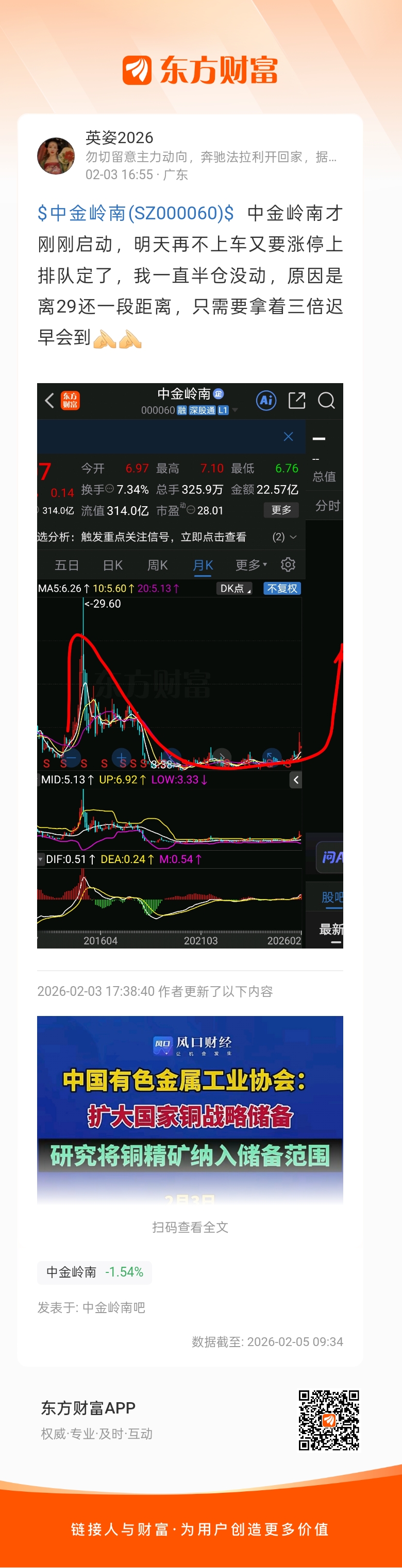The width and height of the screenshot is (402, 1568).
Task: Tap the 企 badge next to 中金岭南
Action: point(219,394)
